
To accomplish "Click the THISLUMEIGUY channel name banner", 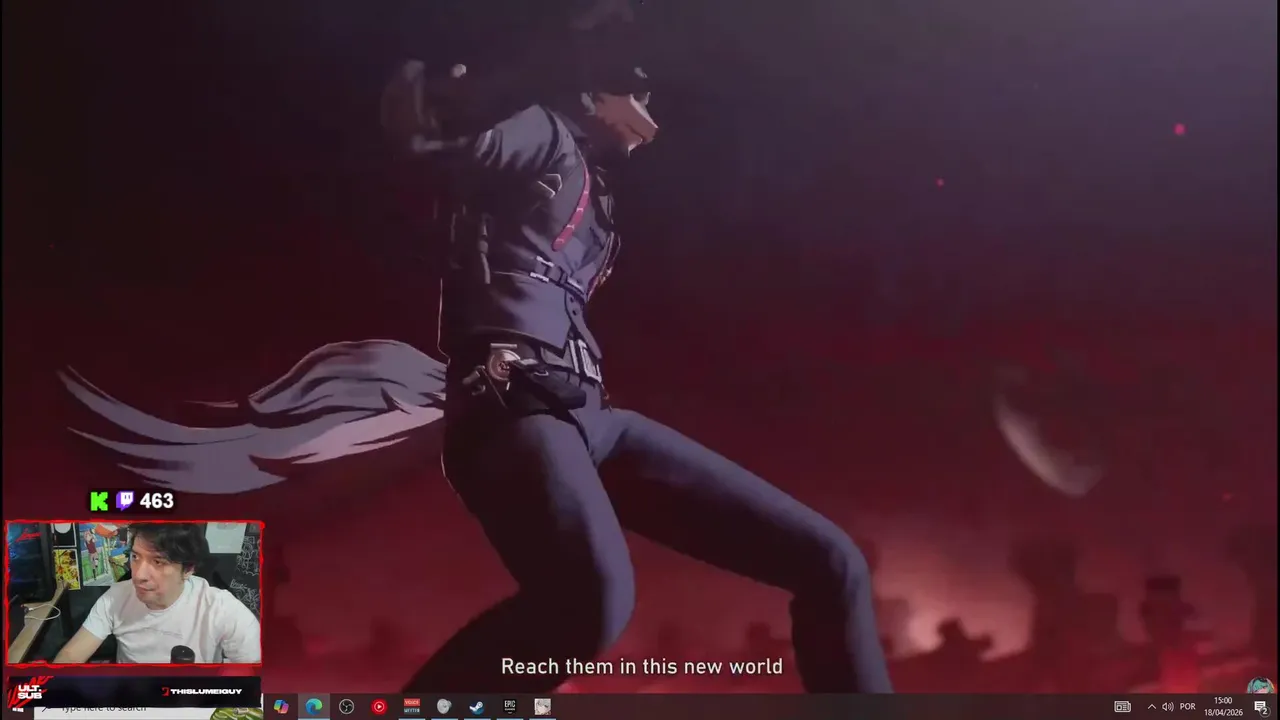I will click(202, 691).
